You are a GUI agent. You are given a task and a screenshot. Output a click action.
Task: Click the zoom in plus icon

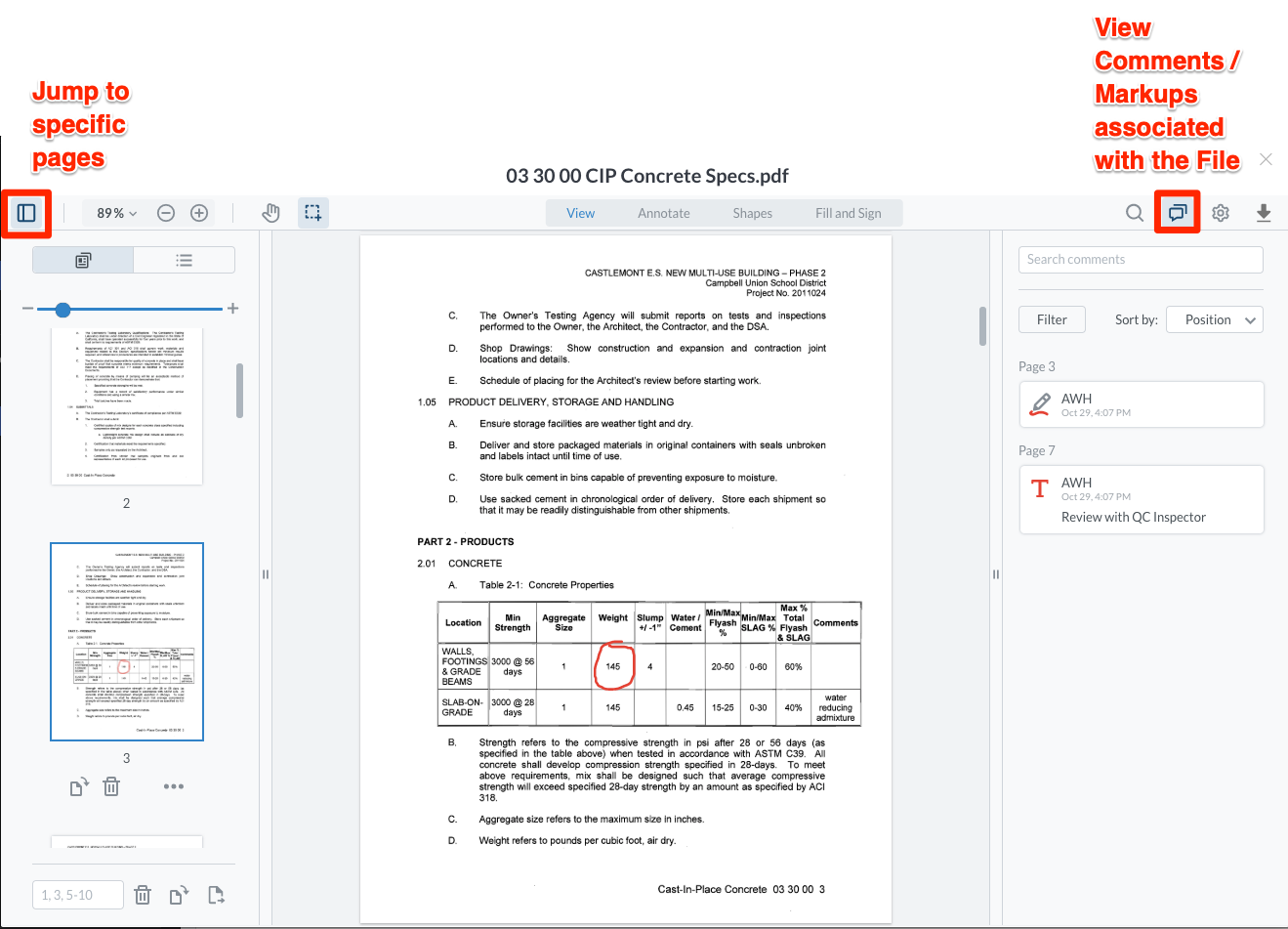click(199, 213)
